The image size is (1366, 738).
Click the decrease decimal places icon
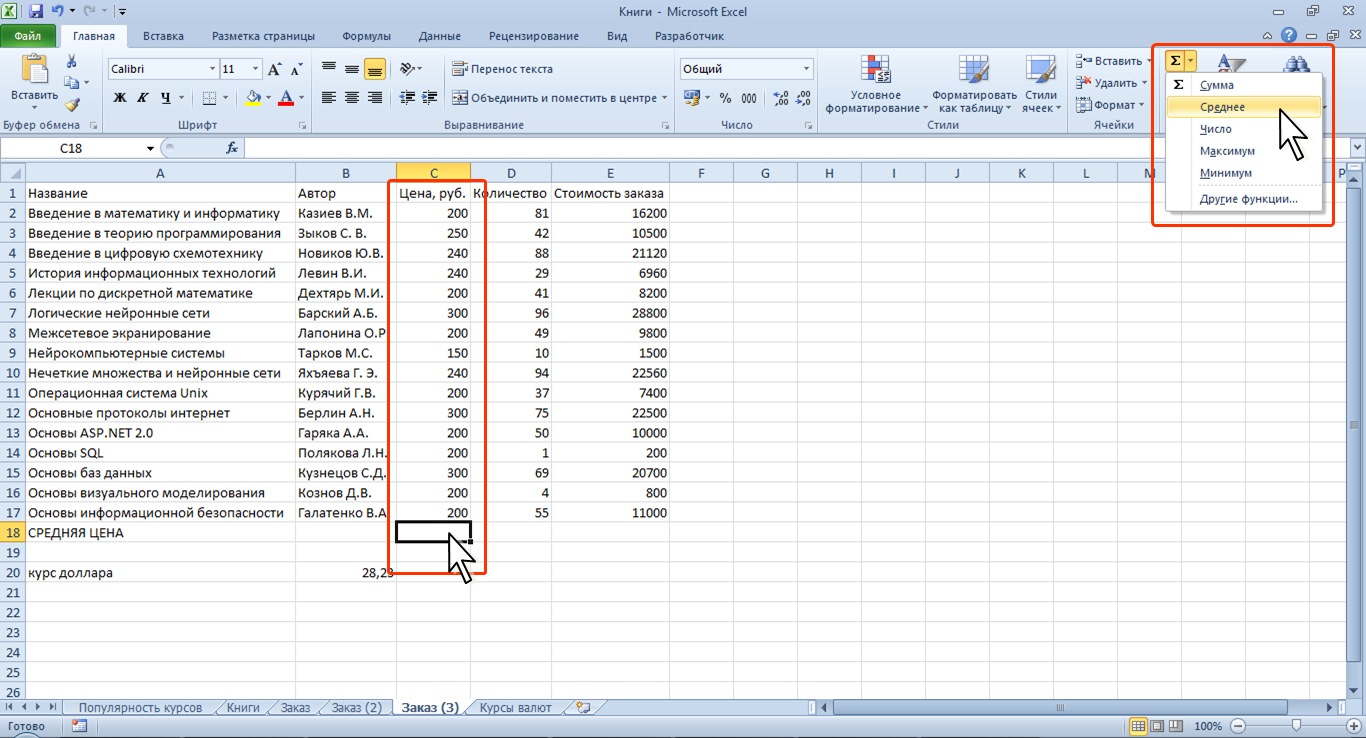802,98
